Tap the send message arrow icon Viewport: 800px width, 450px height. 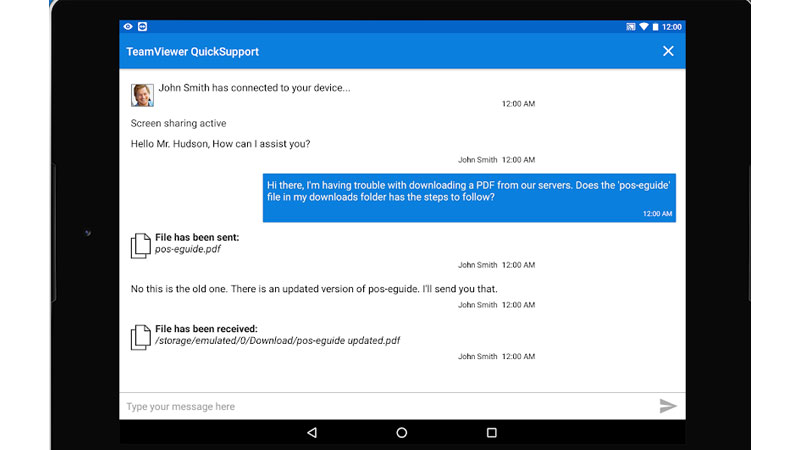pos(667,406)
